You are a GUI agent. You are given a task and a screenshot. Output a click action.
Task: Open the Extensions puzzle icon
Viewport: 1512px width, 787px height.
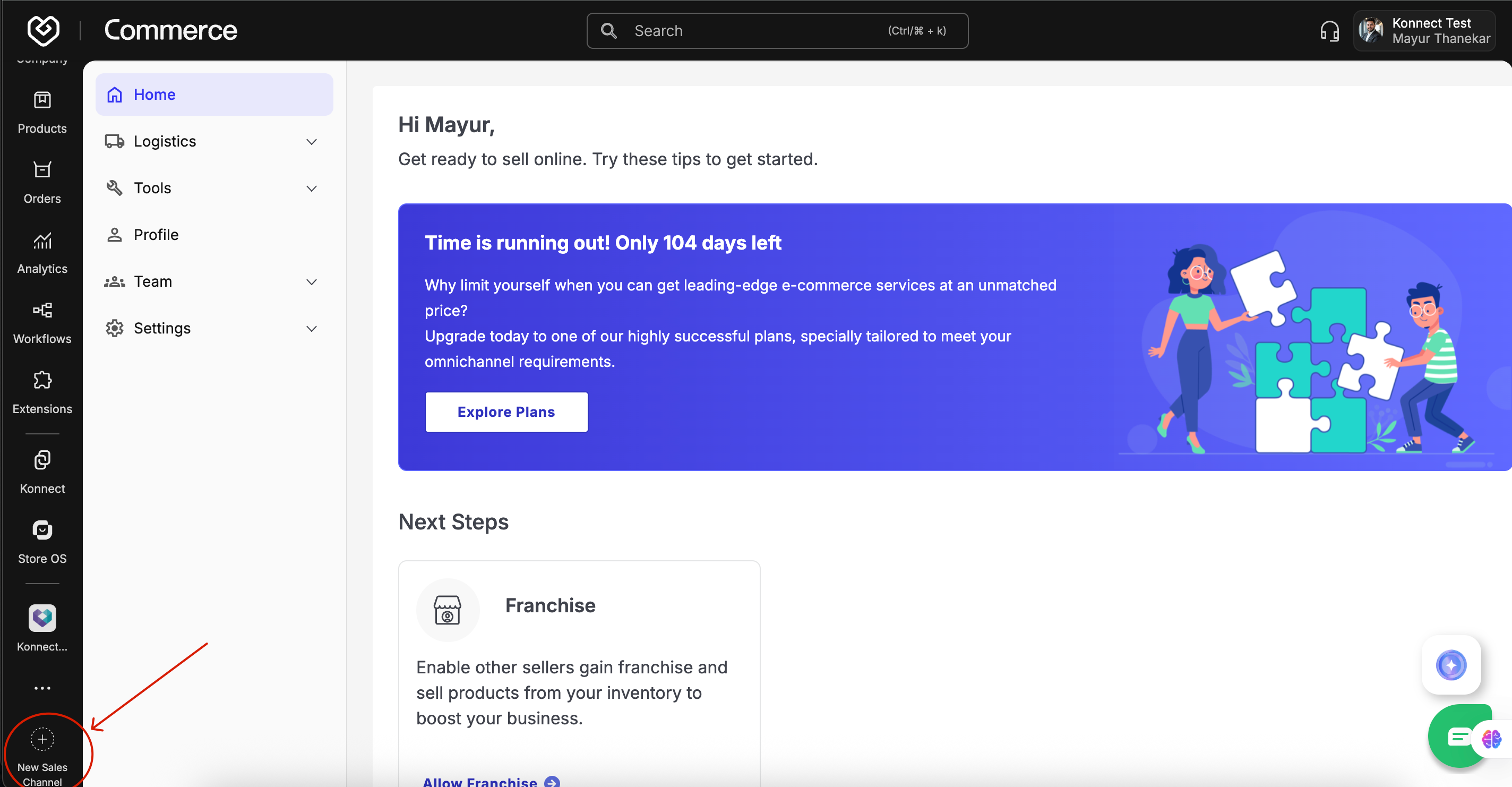tap(42, 392)
